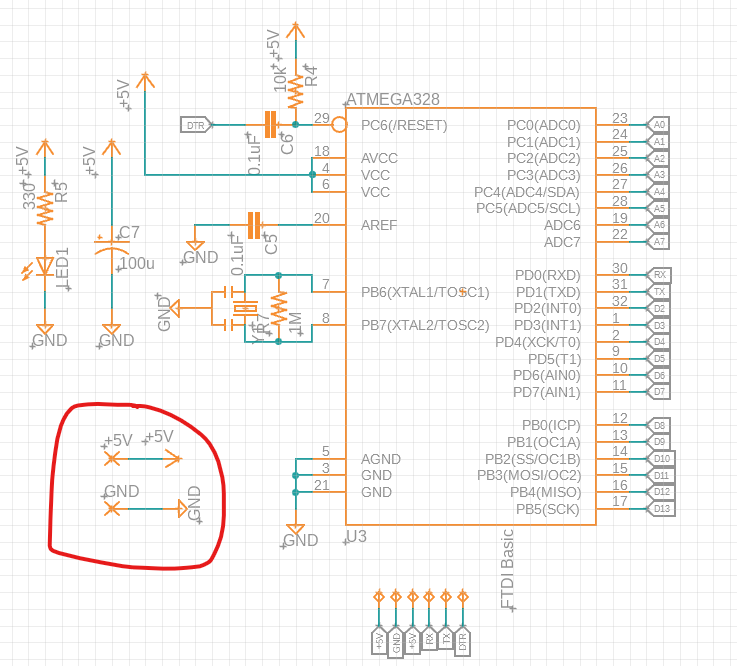Click the PB5(SCK) pin label

click(x=547, y=509)
